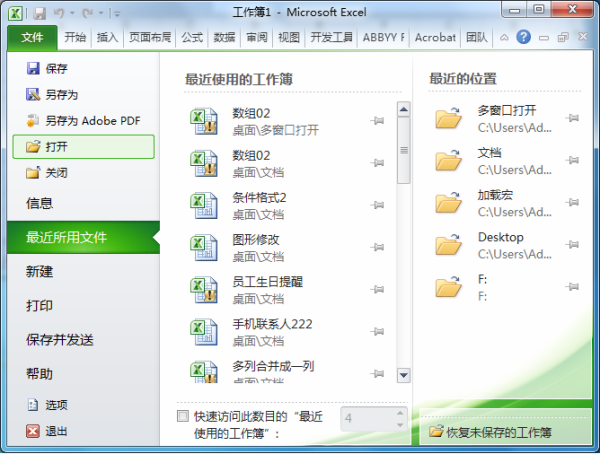Image resolution: width=600 pixels, height=454 pixels.
Task: Click the quick access count number field
Action: click(x=367, y=418)
